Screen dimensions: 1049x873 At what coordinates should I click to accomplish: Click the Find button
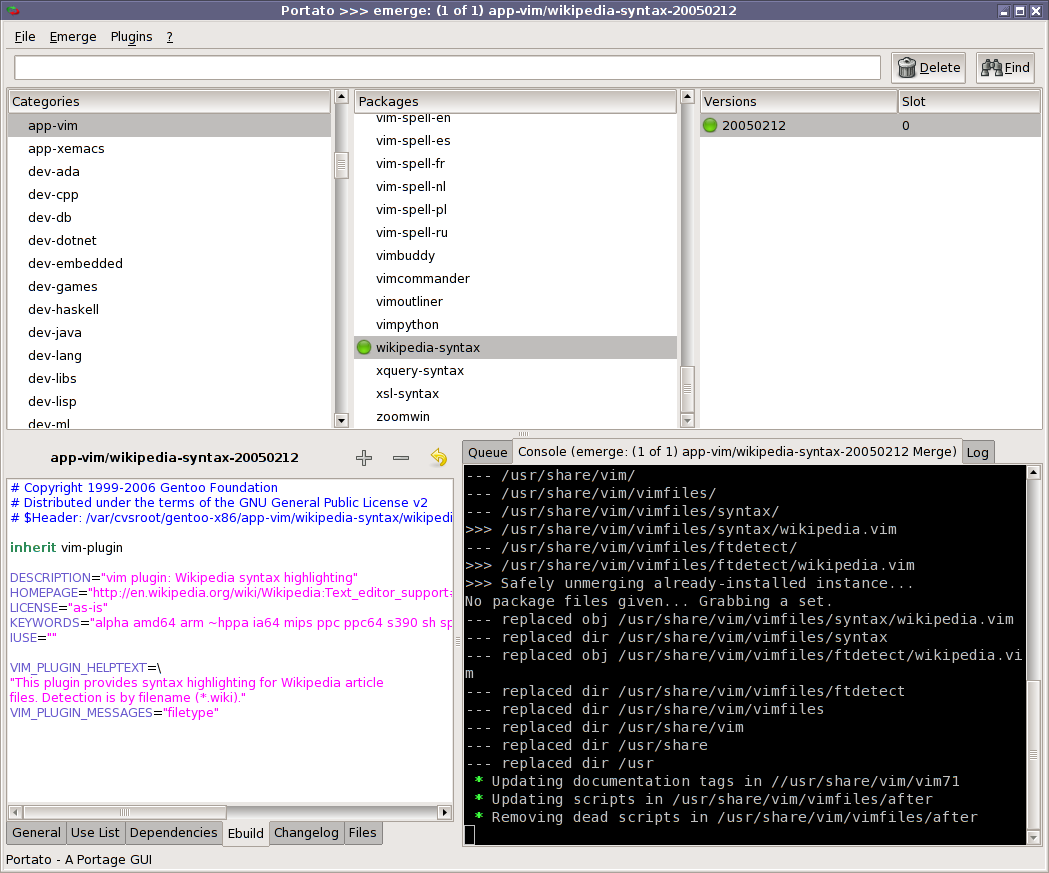click(x=1006, y=68)
